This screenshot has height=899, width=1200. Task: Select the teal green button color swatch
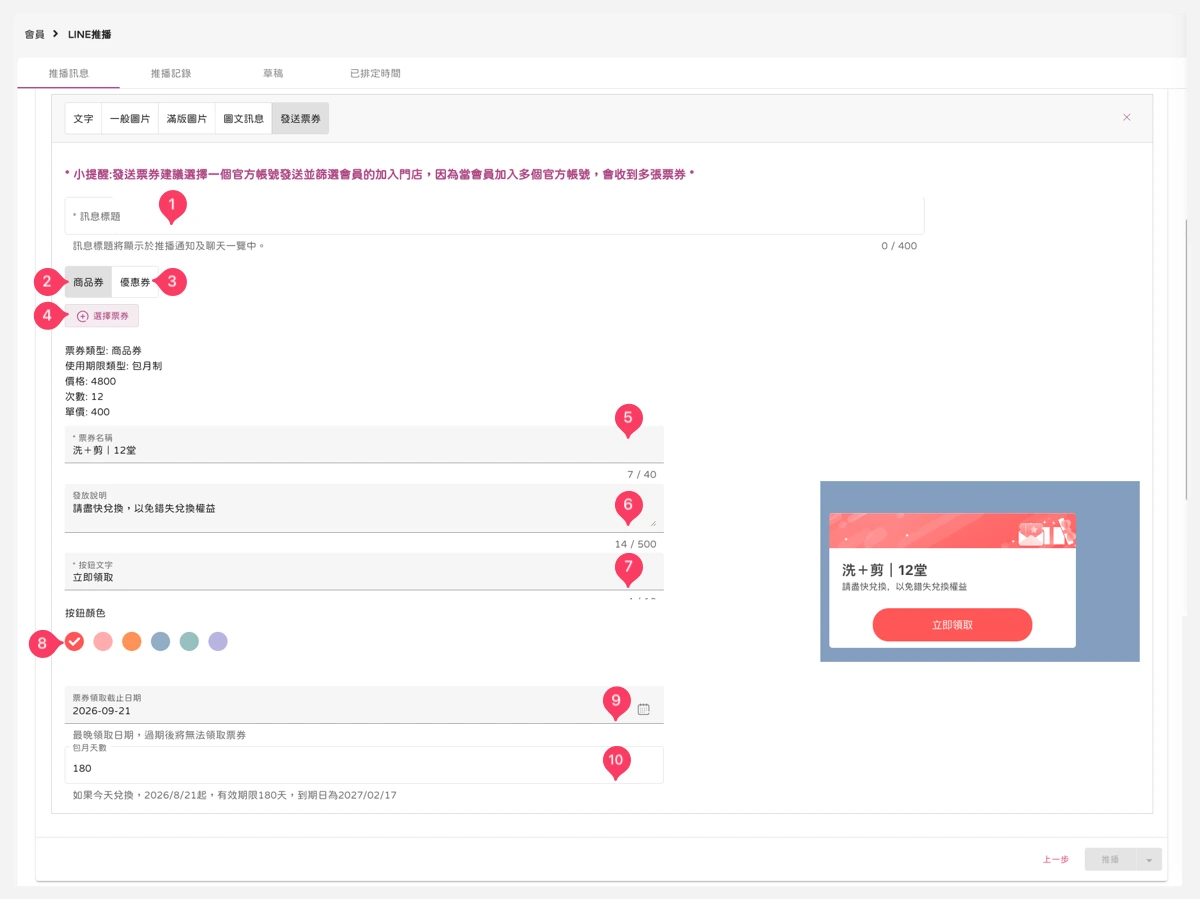(189, 641)
